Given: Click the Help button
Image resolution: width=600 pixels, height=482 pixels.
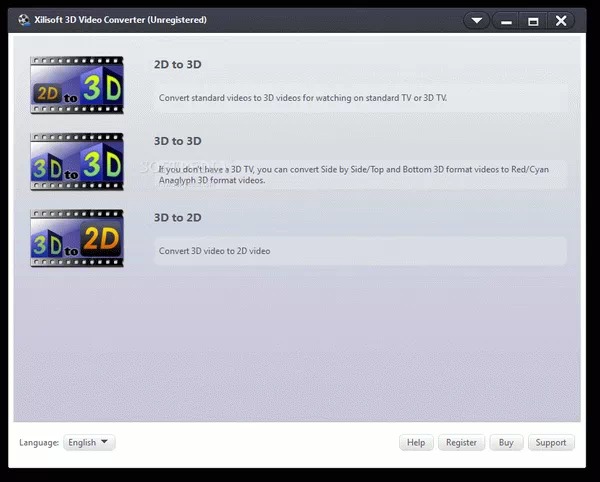Looking at the screenshot, I should (x=416, y=442).
